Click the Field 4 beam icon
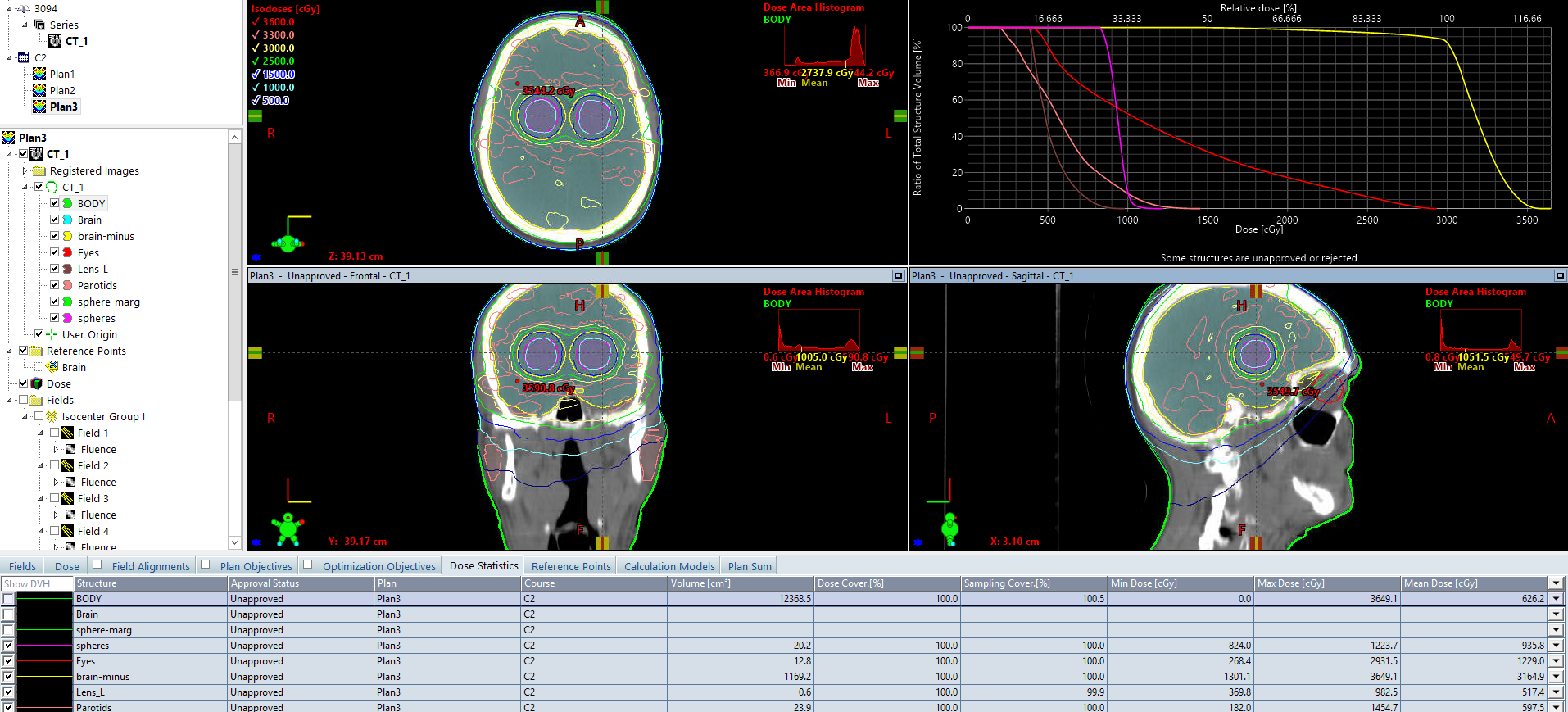 [x=68, y=531]
